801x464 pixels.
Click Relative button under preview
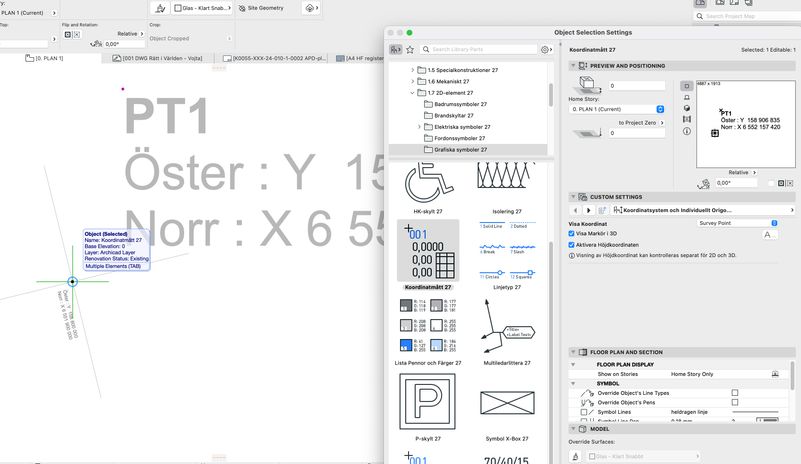[742, 173]
